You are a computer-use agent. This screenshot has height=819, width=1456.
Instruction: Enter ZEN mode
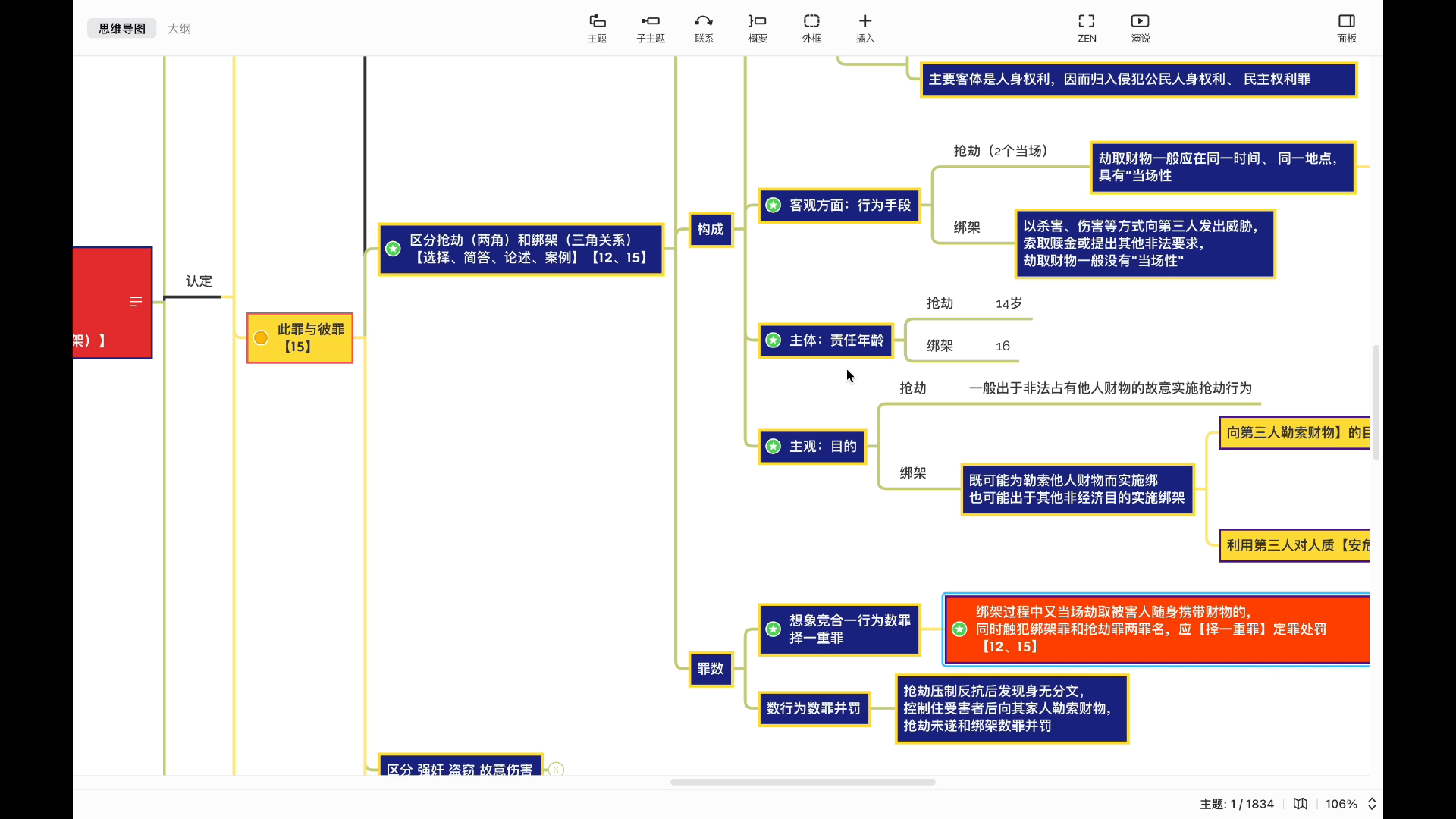(x=1087, y=28)
